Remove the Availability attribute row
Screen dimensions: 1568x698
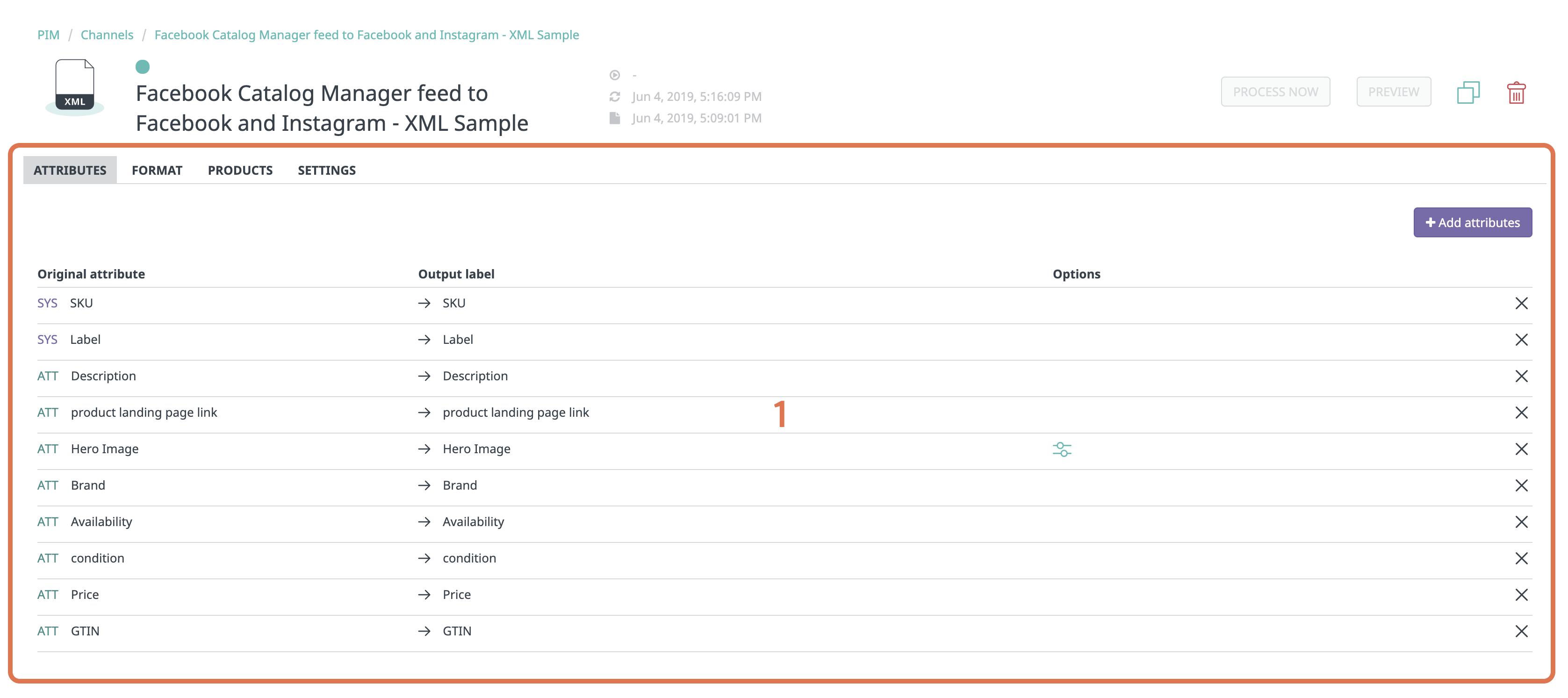click(1521, 521)
